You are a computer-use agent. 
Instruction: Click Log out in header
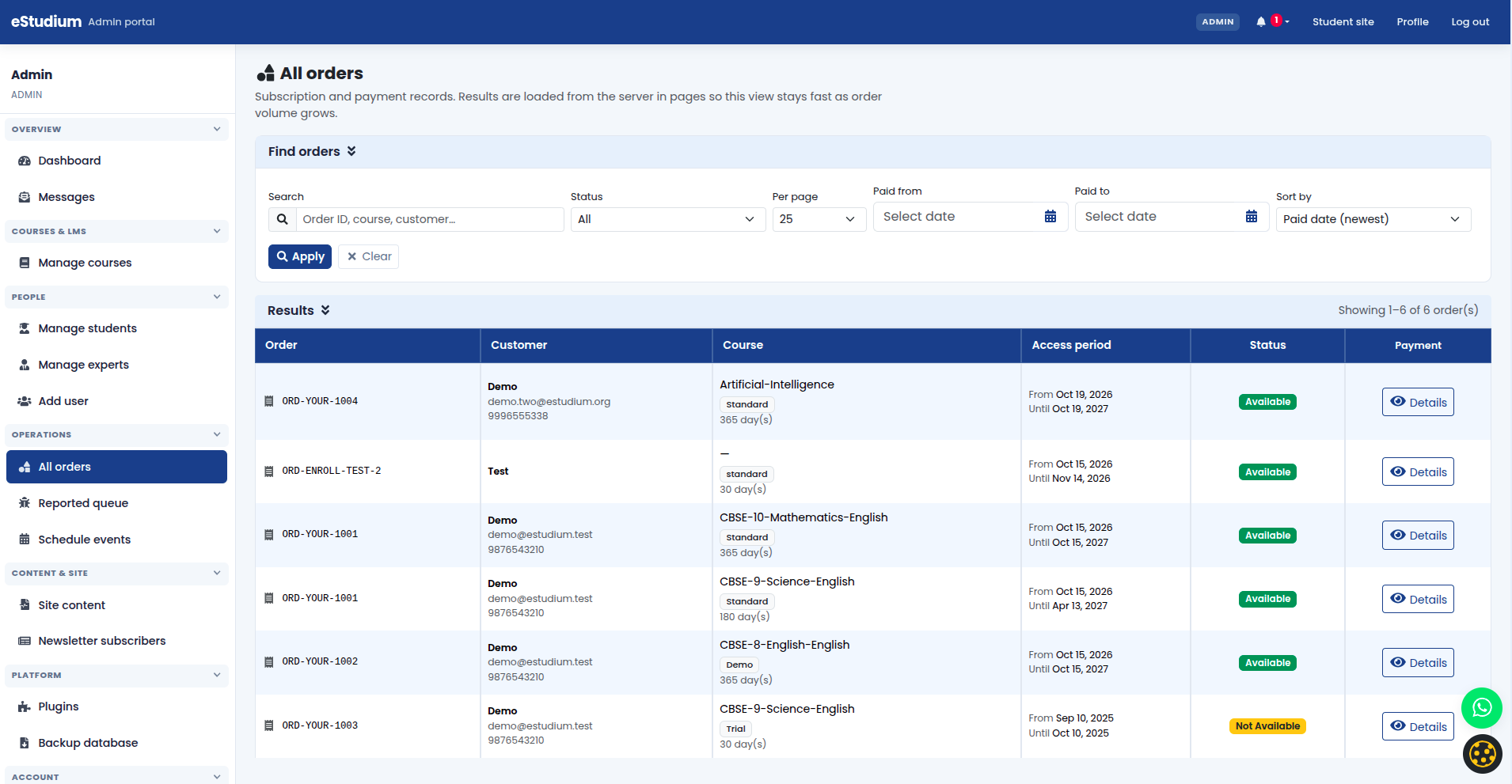1470,22
